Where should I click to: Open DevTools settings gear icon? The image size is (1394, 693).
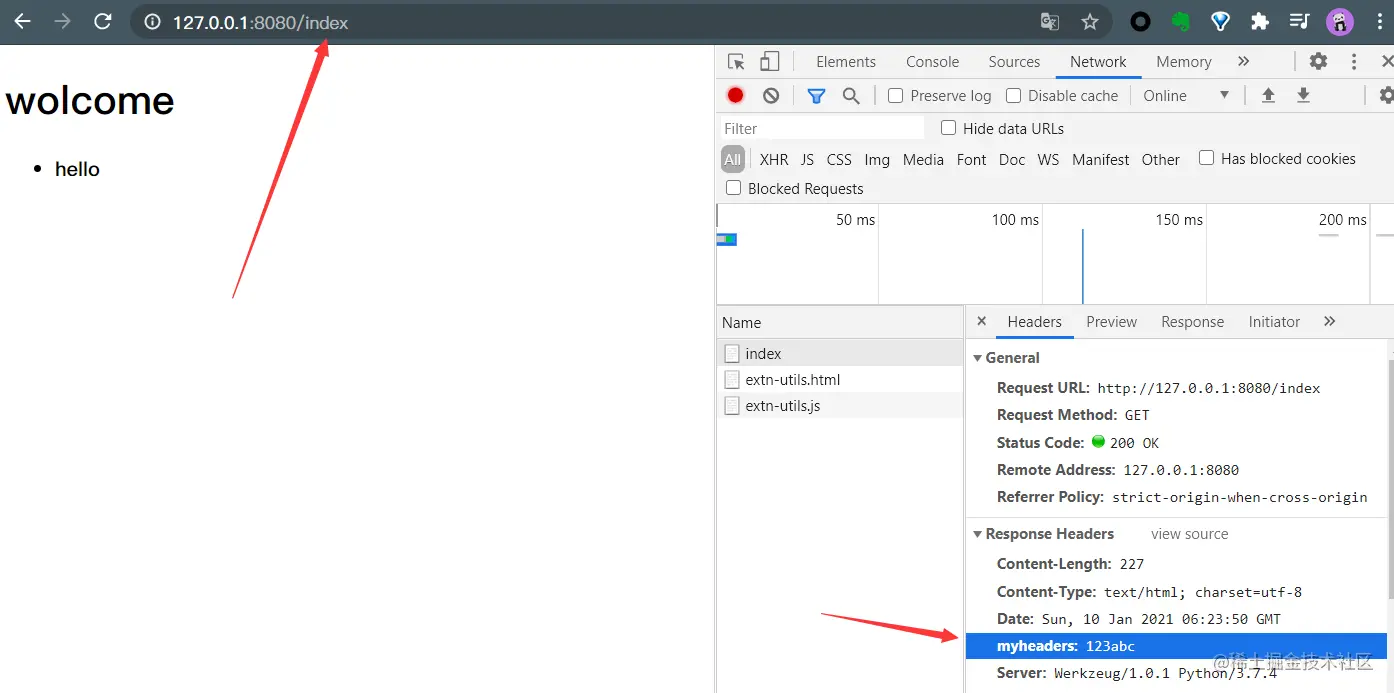coord(1318,62)
